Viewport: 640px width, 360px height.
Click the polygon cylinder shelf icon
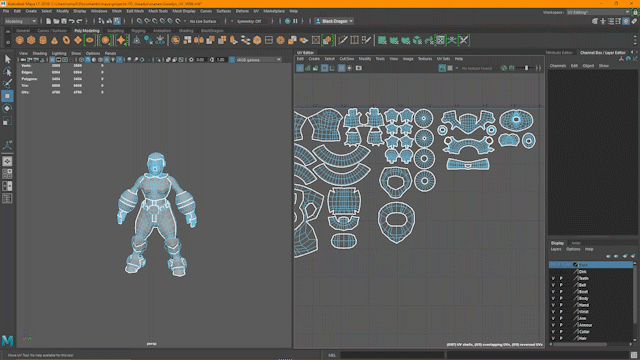pyautogui.click(x=43, y=40)
